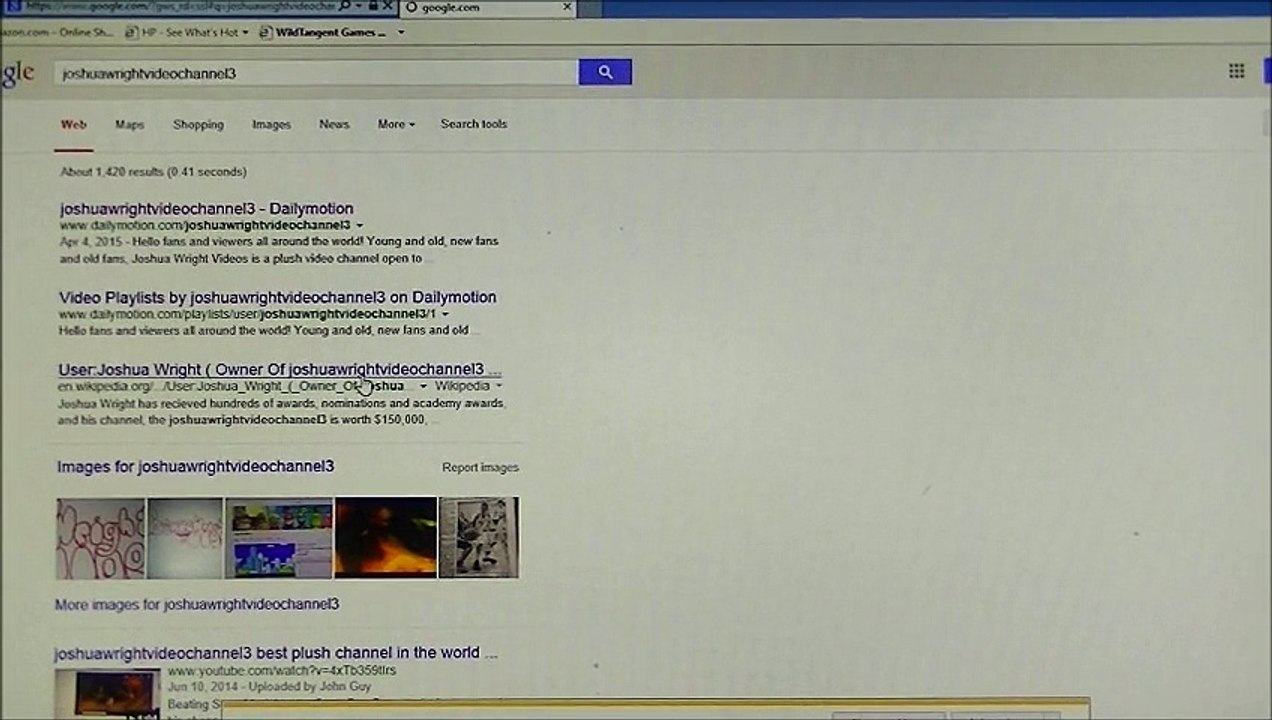Open the Amazon.com Online Shopping favorite
Viewport: 1272px width, 720px height.
coord(55,32)
